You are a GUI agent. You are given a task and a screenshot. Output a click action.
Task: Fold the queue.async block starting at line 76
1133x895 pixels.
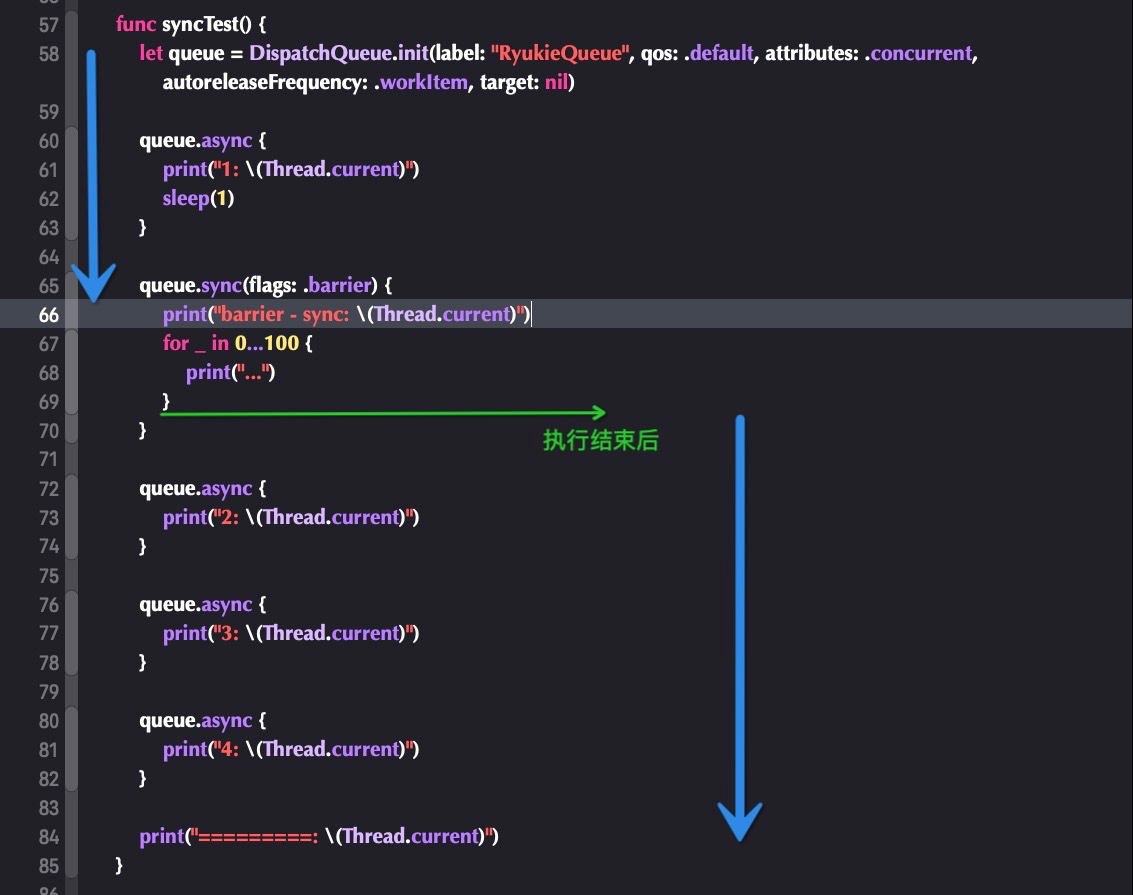pos(71,634)
